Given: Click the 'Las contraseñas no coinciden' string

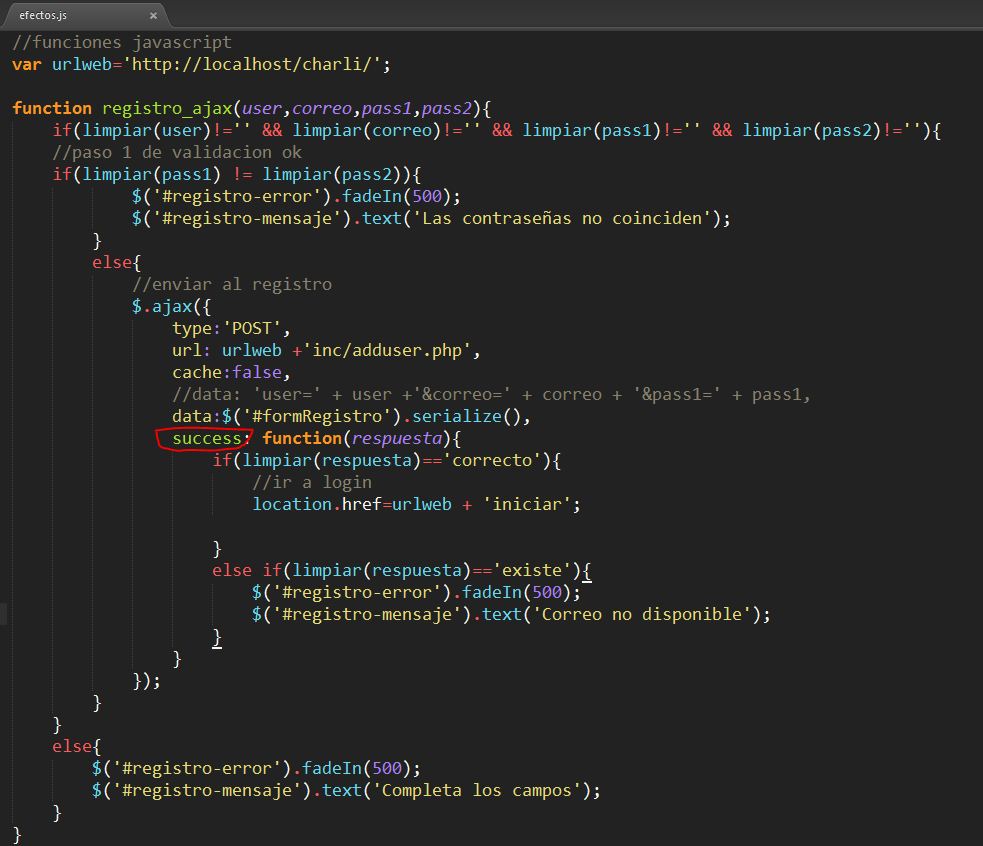Looking at the screenshot, I should [564, 218].
